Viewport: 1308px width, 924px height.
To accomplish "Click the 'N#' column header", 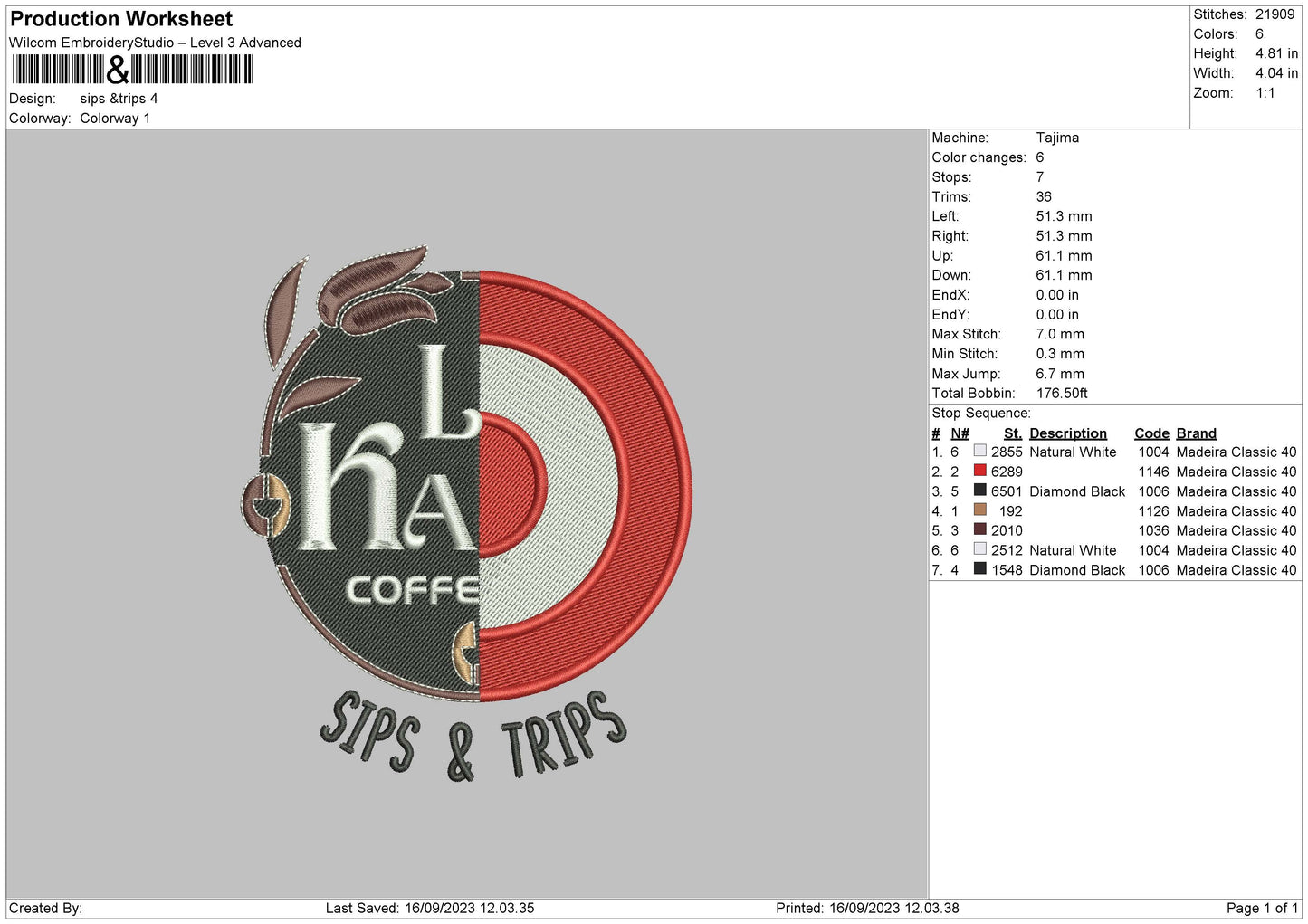I will point(960,433).
